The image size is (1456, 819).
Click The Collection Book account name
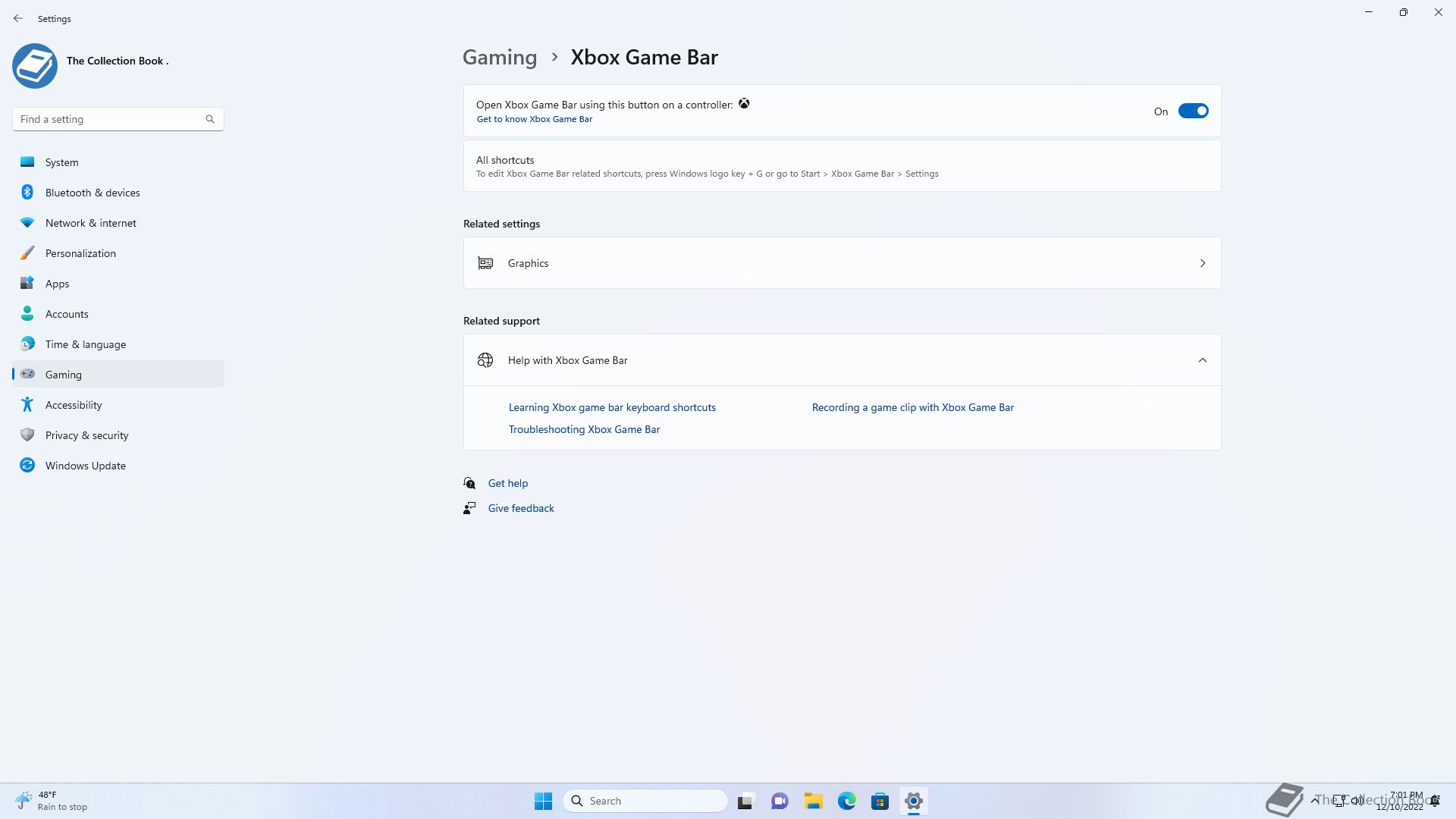click(118, 61)
